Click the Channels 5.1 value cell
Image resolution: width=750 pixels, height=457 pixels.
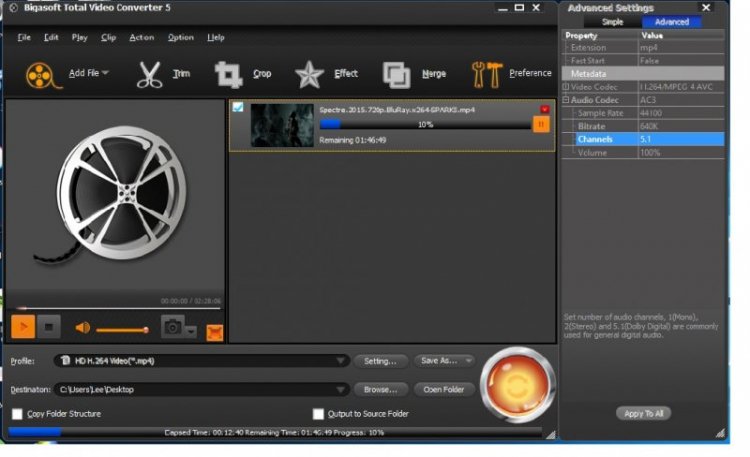[x=681, y=139]
